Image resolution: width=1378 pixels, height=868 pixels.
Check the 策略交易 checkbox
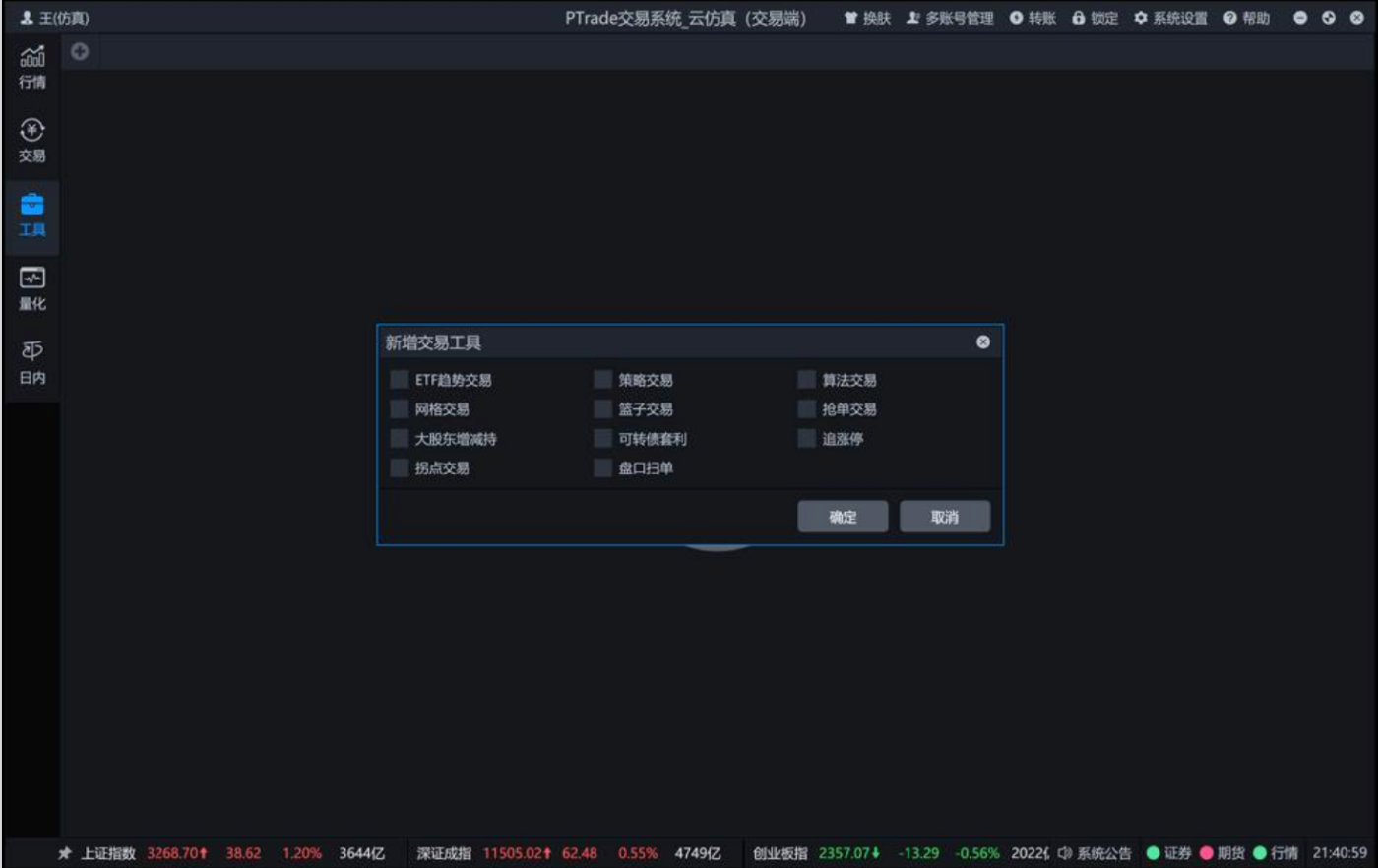[x=602, y=380]
